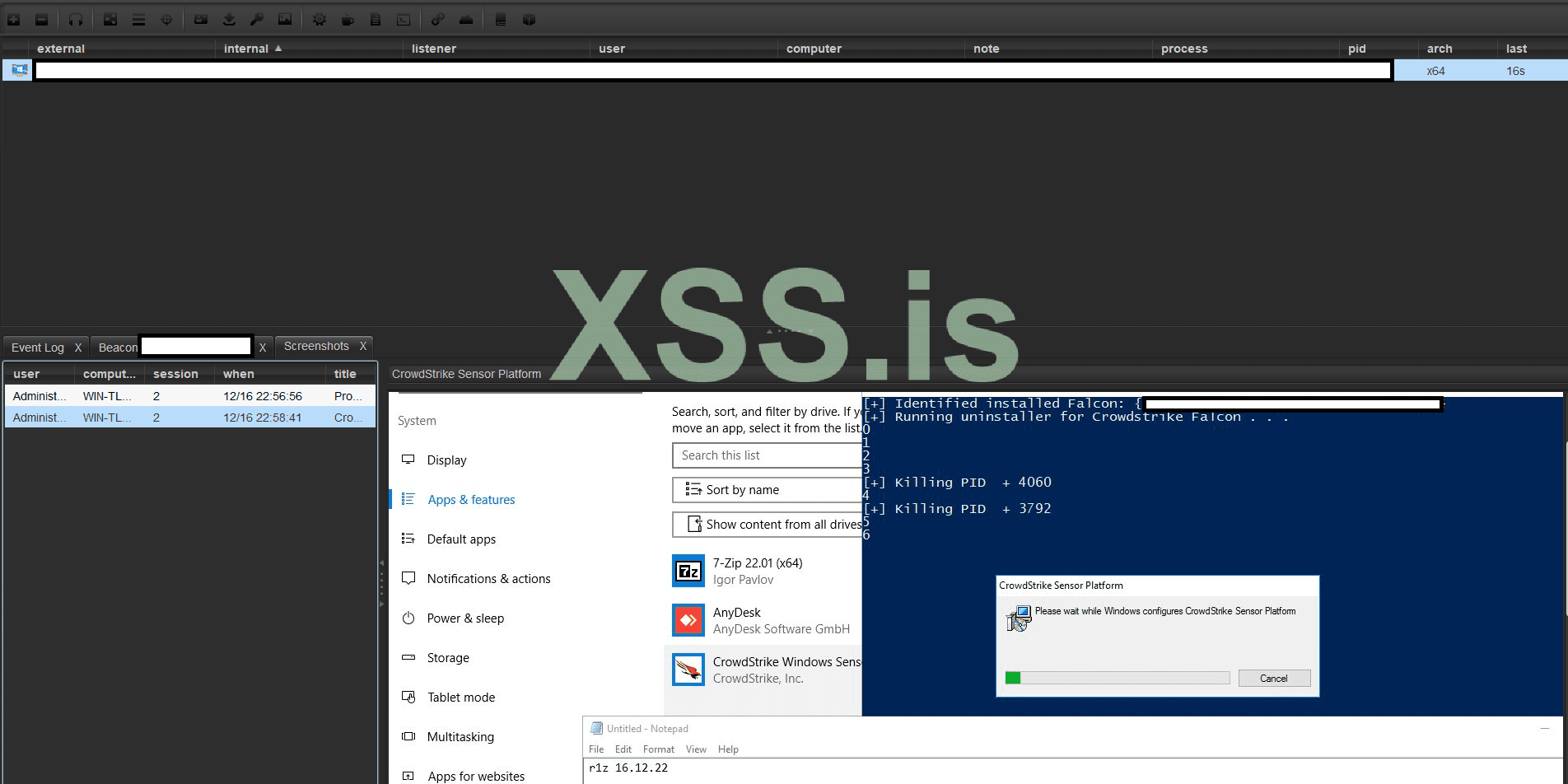
Task: Click Cancel in CrowdStrike Sensor Platform dialog
Action: (1274, 679)
